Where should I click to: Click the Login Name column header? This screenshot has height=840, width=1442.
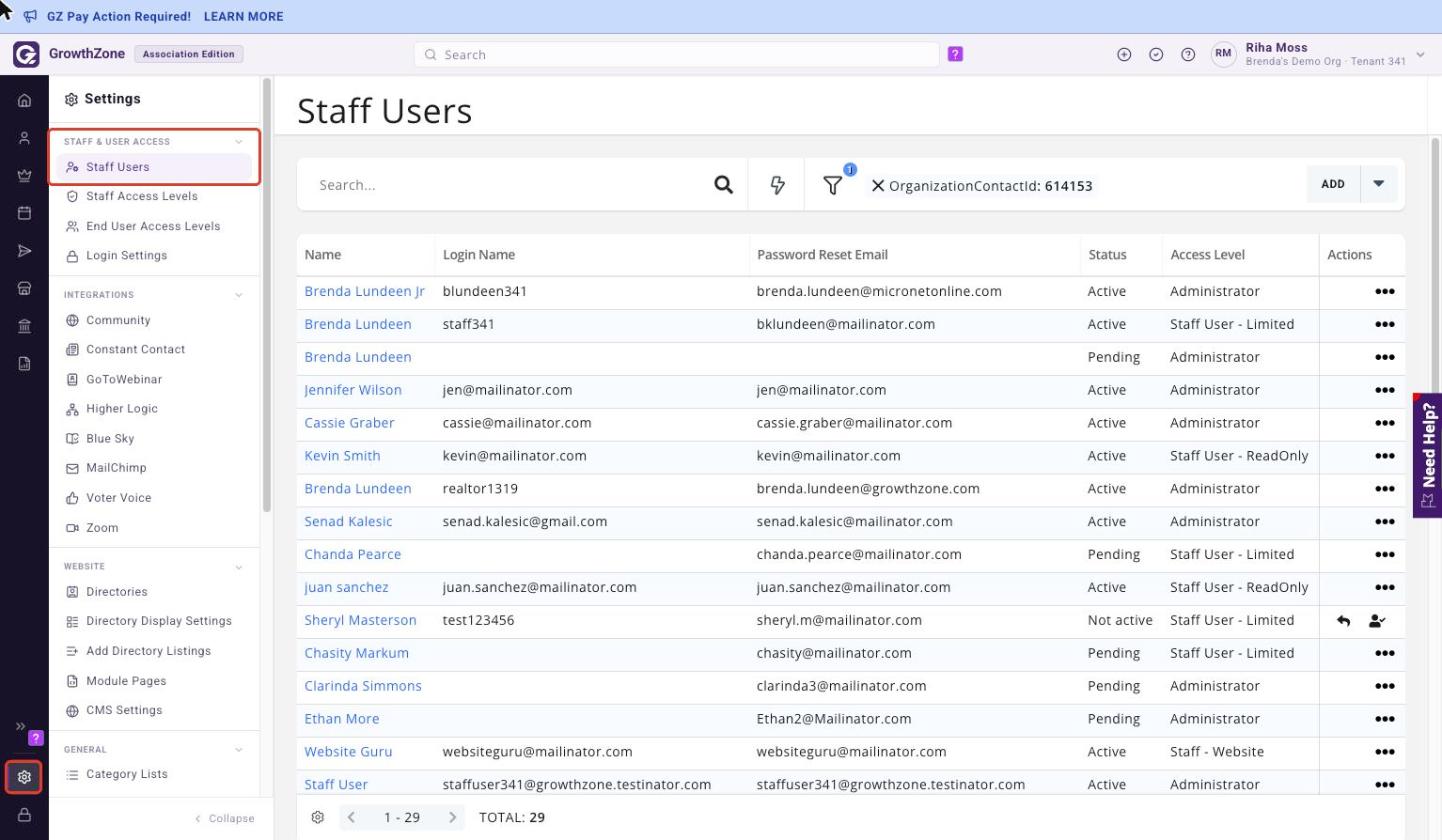point(479,255)
